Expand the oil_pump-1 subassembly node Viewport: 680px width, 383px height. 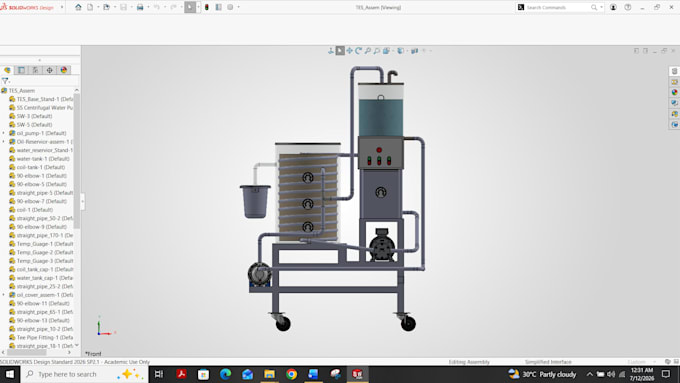pos(4,133)
